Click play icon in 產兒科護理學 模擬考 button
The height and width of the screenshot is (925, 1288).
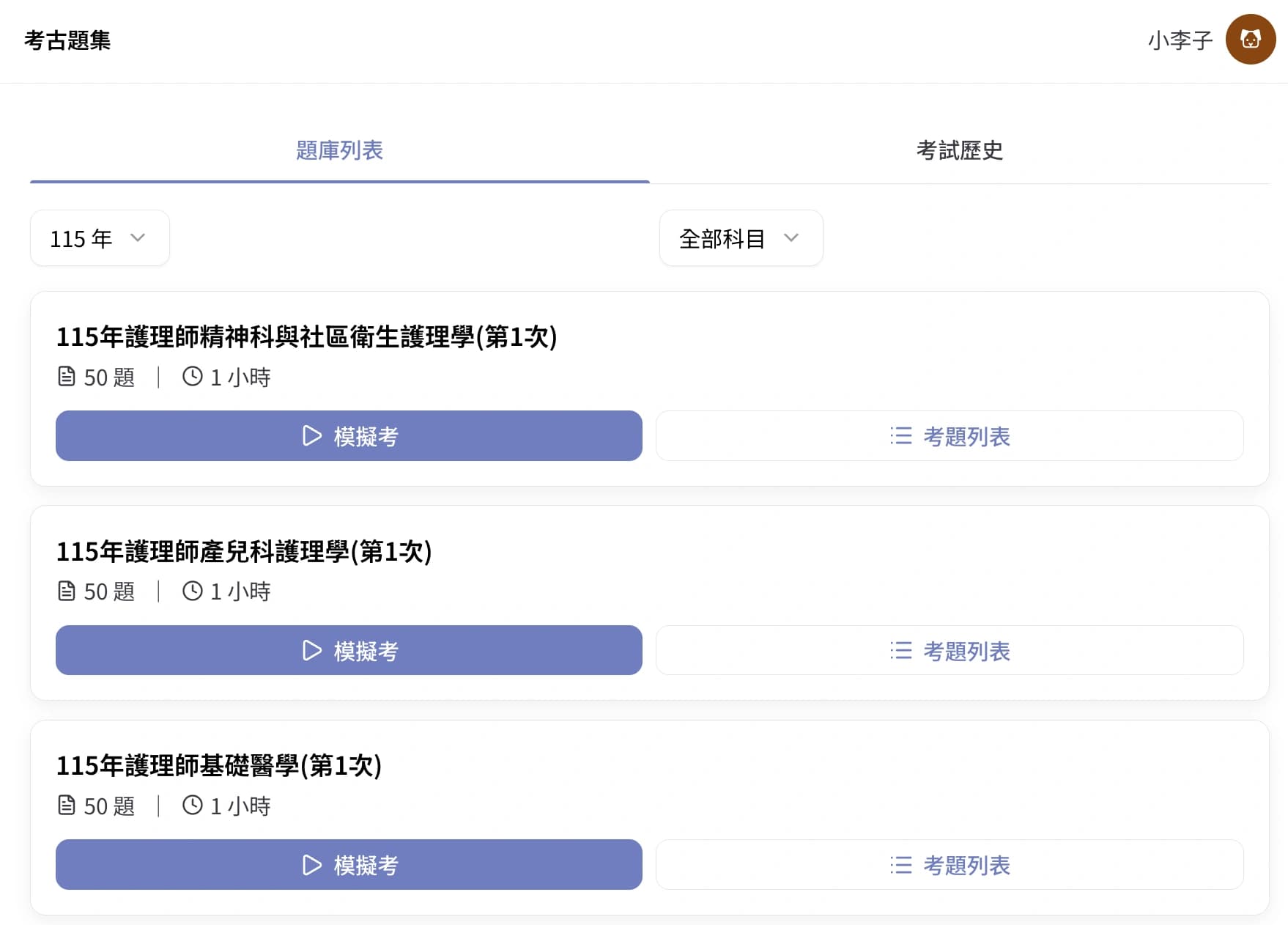click(312, 651)
